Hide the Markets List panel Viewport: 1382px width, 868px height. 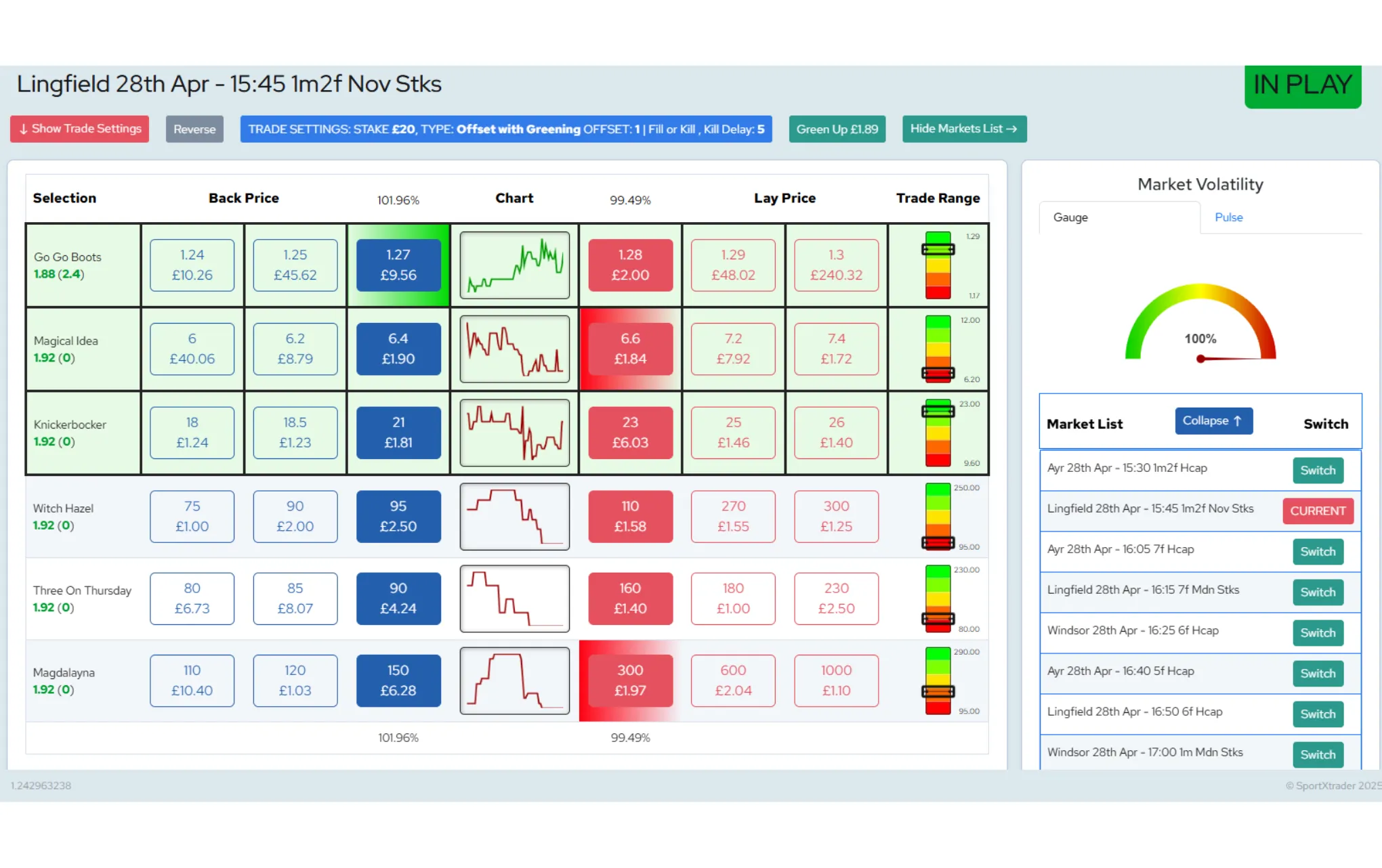point(964,129)
